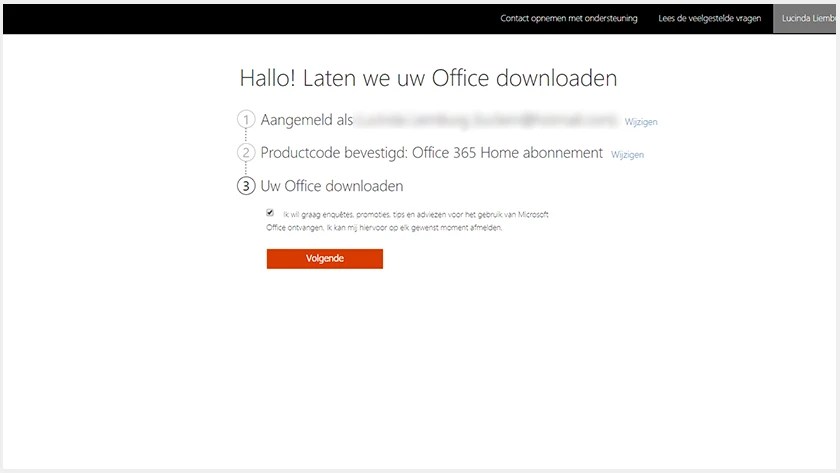The height and width of the screenshot is (473, 840).
Task: Click the orange Volgende button
Action: click(x=325, y=259)
